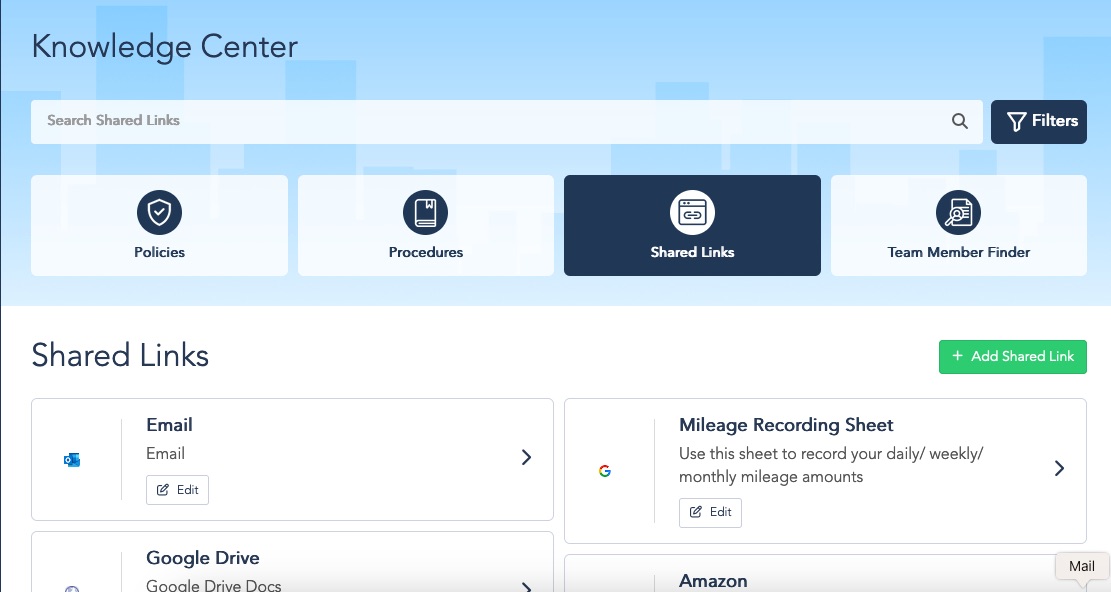Click the Mail tooltip label

tap(1081, 567)
